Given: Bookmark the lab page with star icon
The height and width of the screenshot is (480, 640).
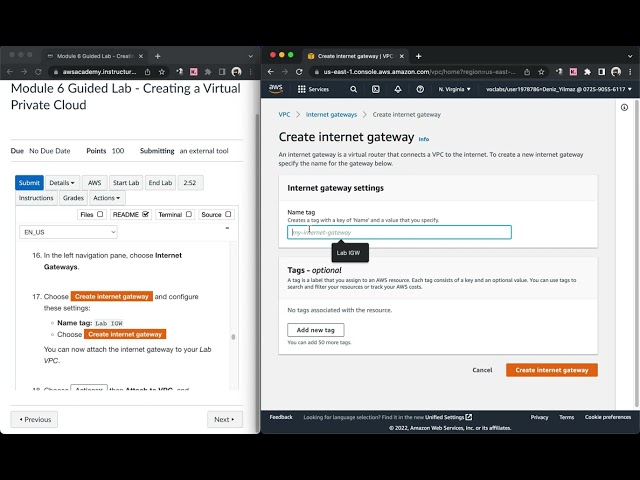Looking at the screenshot, I should click(162, 72).
